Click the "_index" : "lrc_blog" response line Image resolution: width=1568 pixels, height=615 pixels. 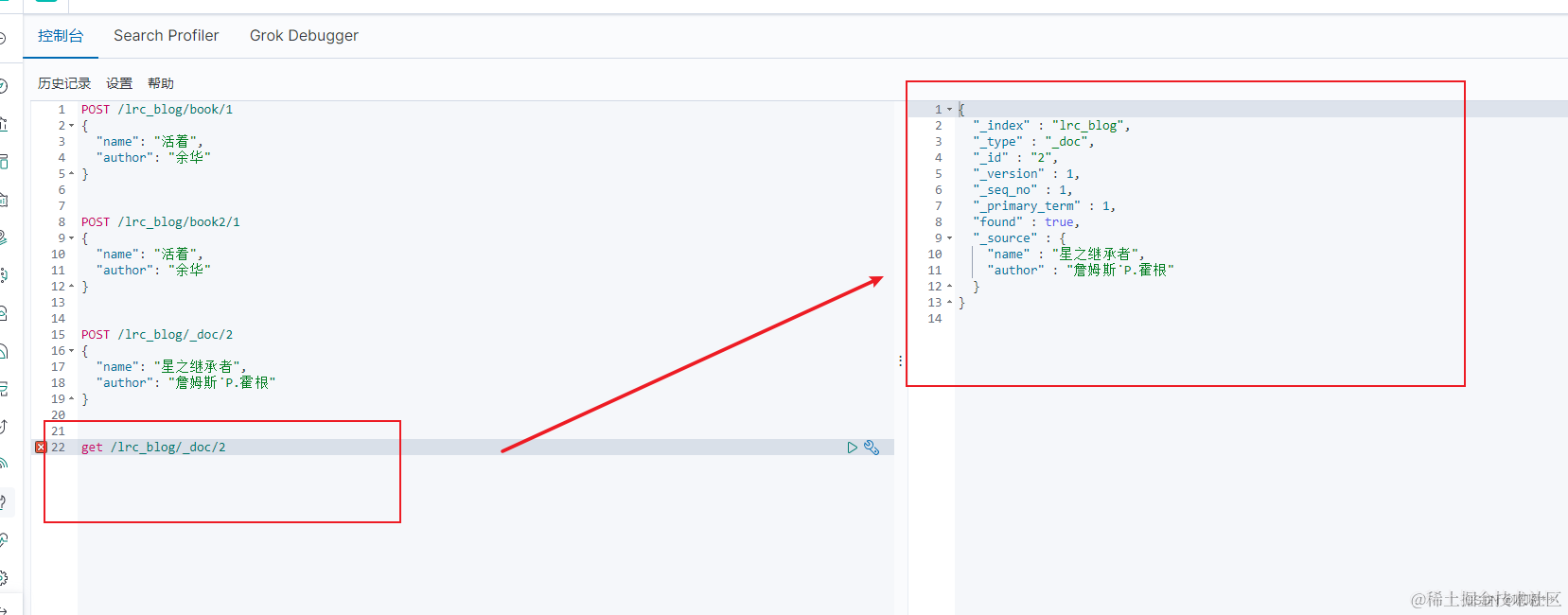click(x=1051, y=126)
